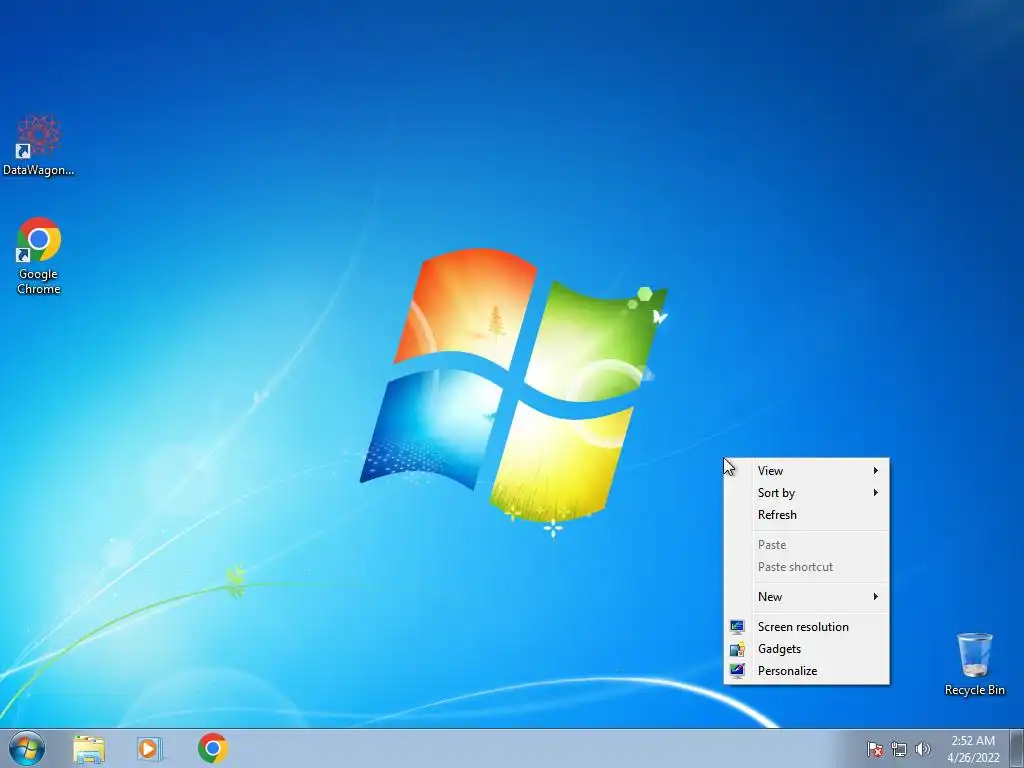Select the Recycle Bin desktop icon
Viewport: 1024px width, 768px height.
pos(974,664)
